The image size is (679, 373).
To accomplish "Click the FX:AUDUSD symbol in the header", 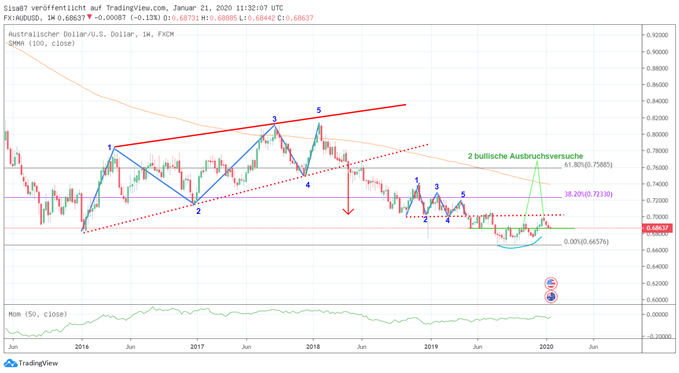I will point(23,18).
